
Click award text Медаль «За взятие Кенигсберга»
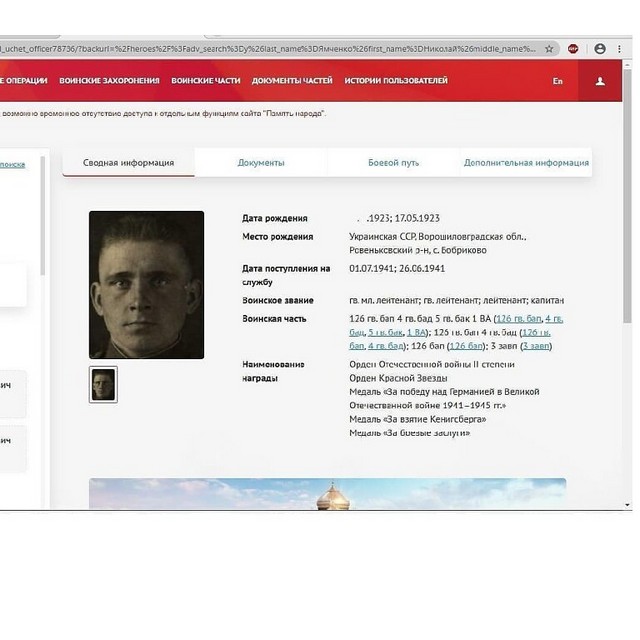(x=418, y=419)
